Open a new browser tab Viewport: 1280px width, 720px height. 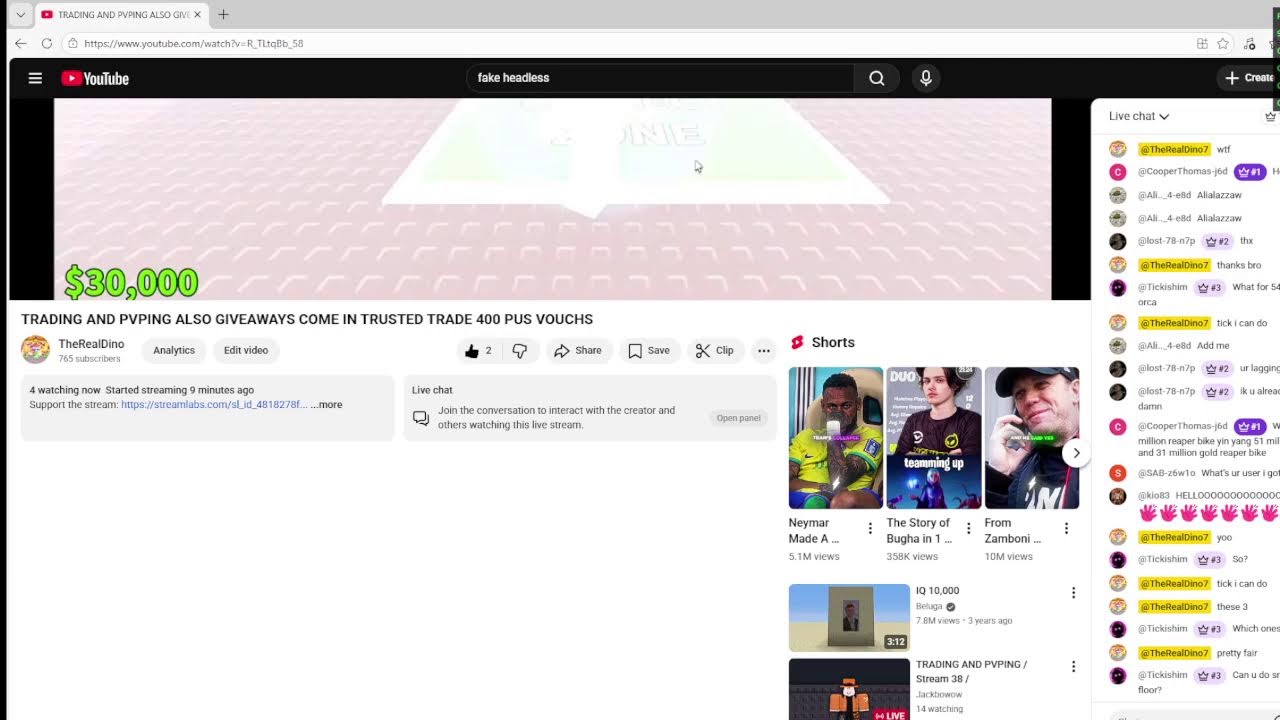coord(223,14)
